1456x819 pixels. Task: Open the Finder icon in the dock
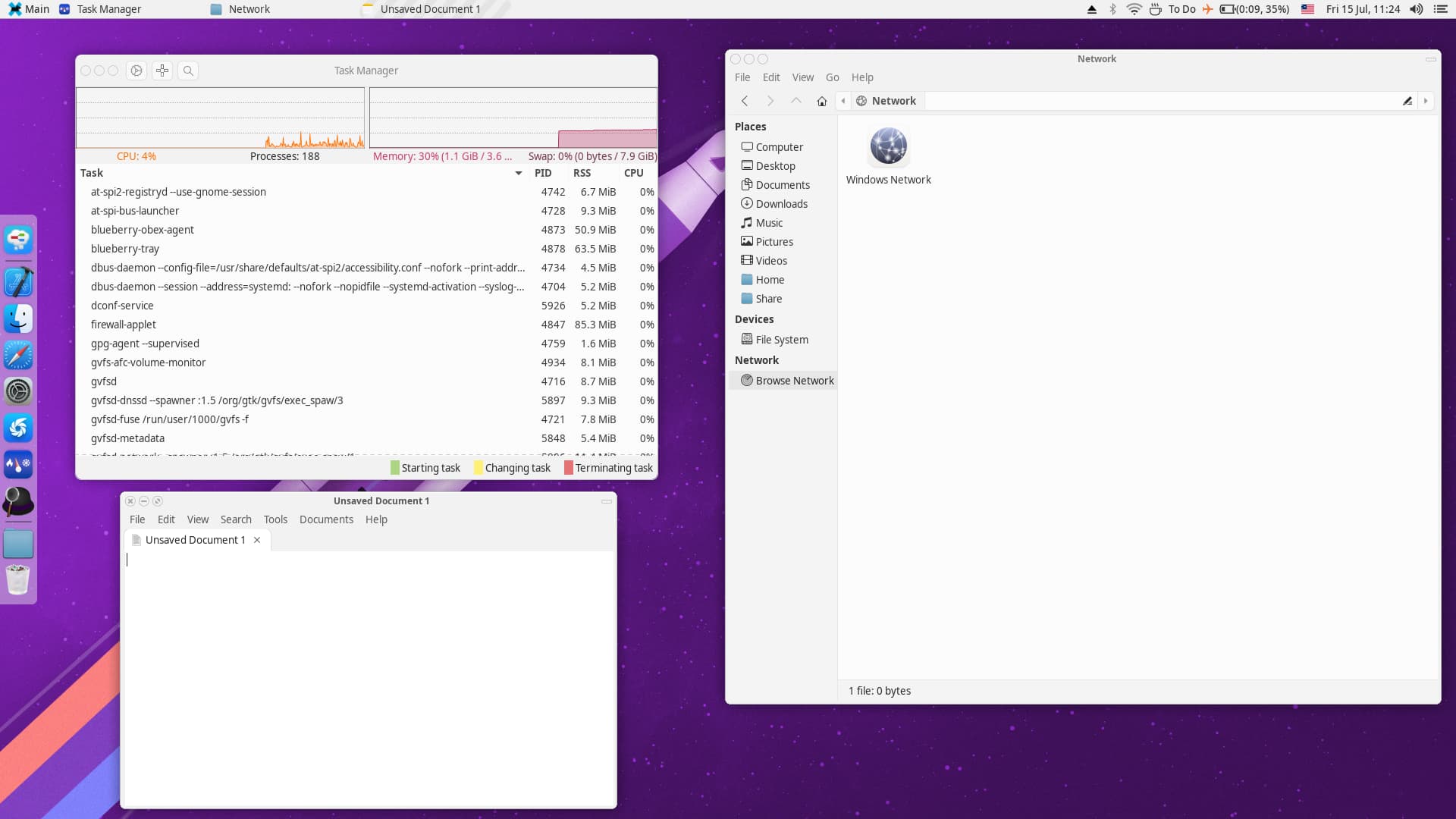[x=18, y=318]
